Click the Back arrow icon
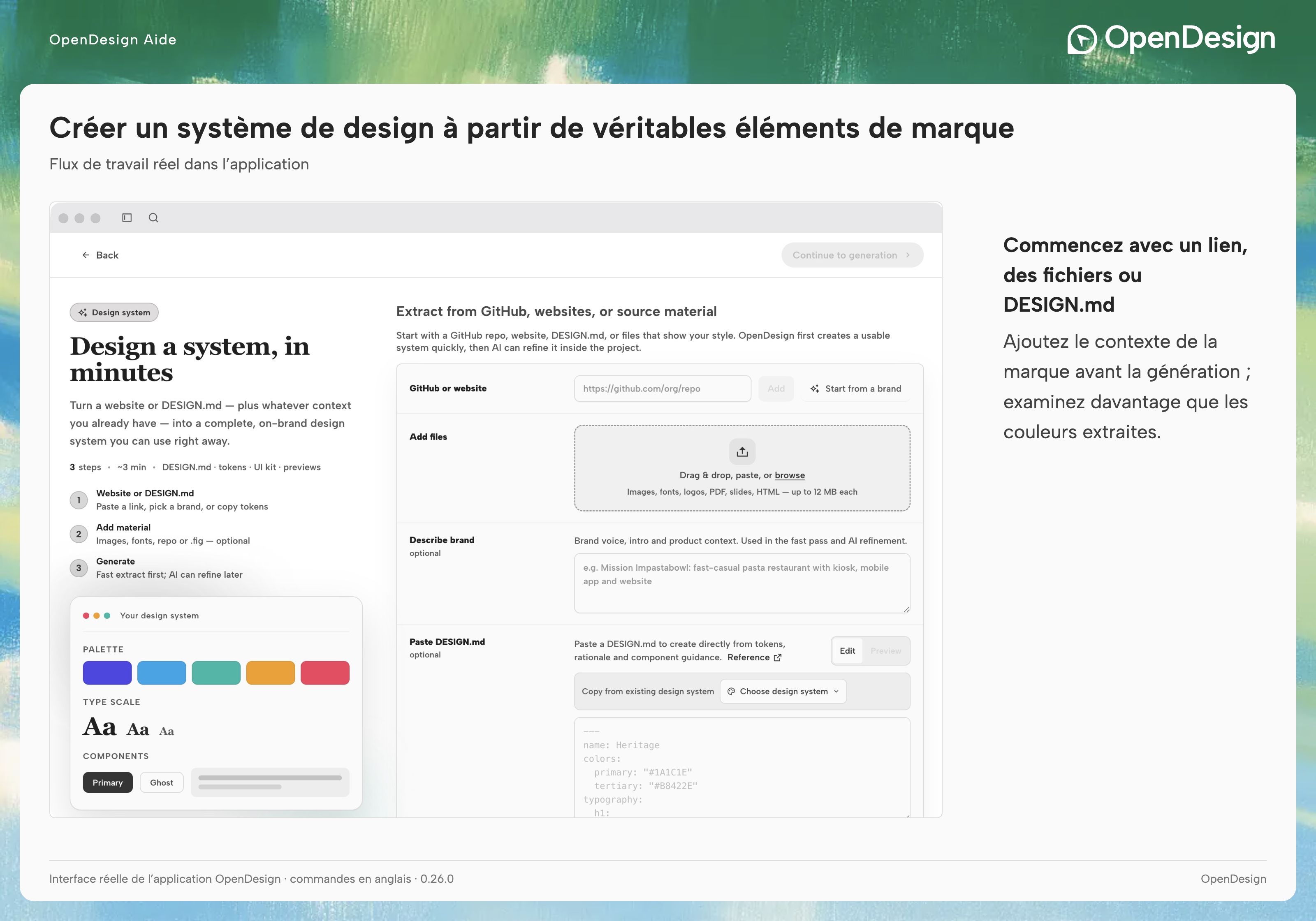The height and width of the screenshot is (921, 1316). pyautogui.click(x=86, y=255)
